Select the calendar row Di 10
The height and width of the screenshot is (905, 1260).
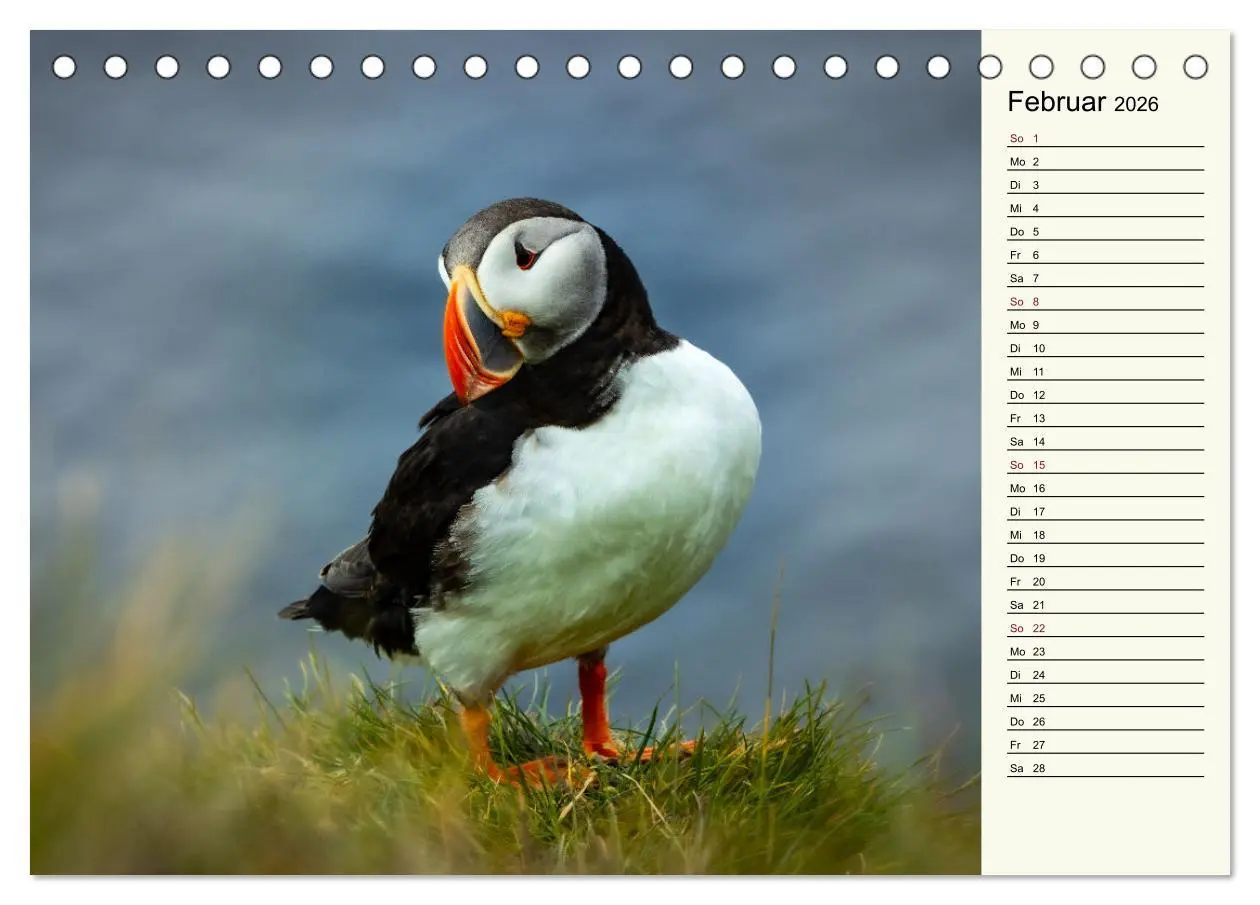pos(1105,348)
